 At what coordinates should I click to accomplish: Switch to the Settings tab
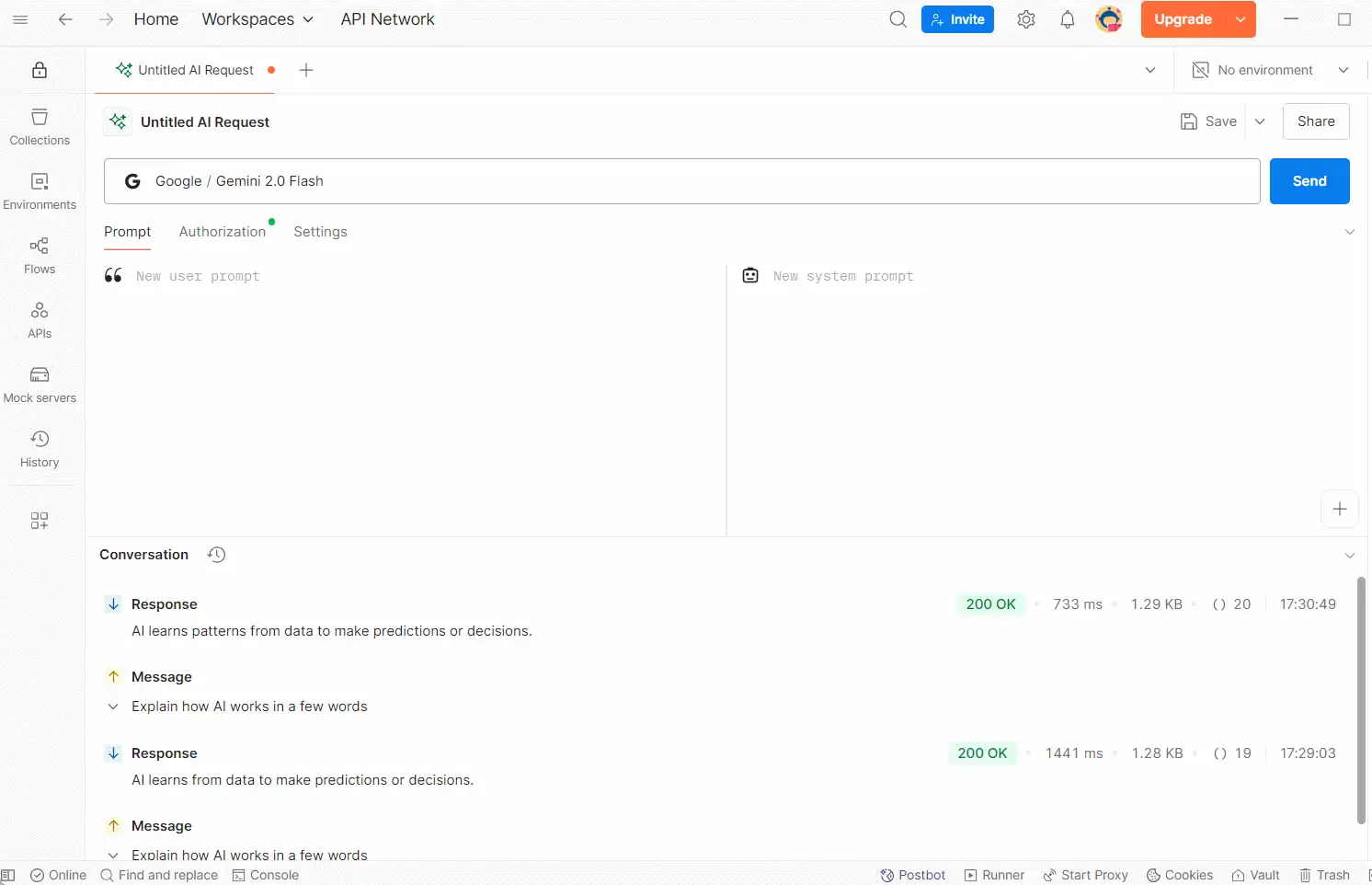coord(320,232)
